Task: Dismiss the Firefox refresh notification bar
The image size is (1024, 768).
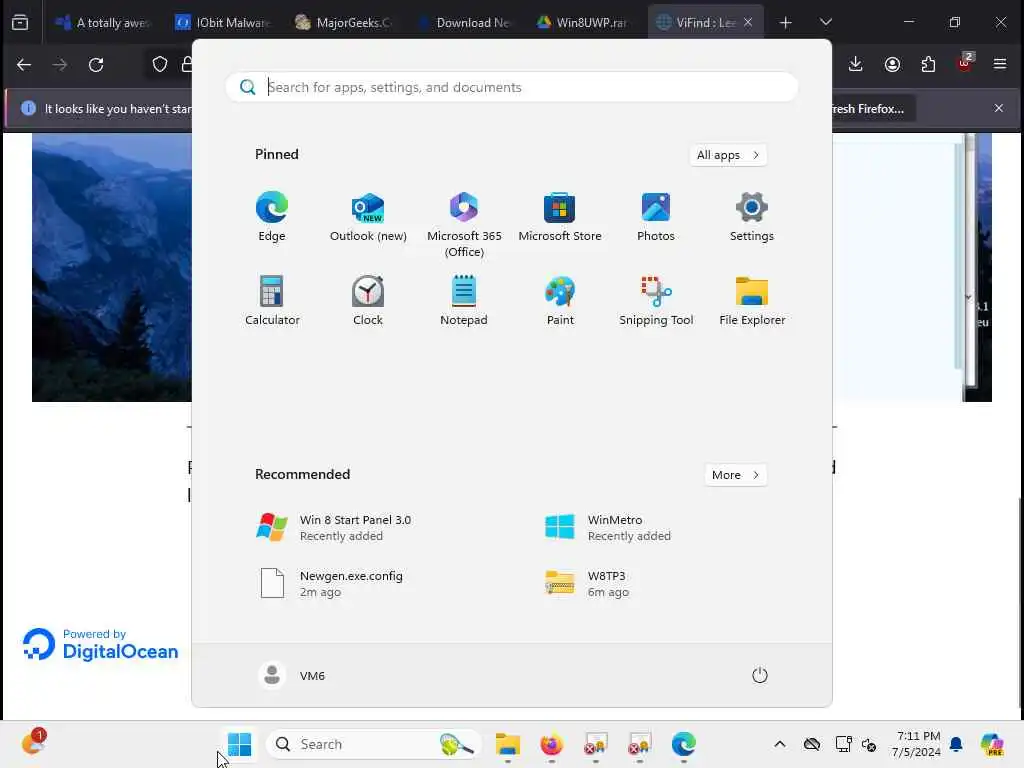Action: pyautogui.click(x=999, y=108)
